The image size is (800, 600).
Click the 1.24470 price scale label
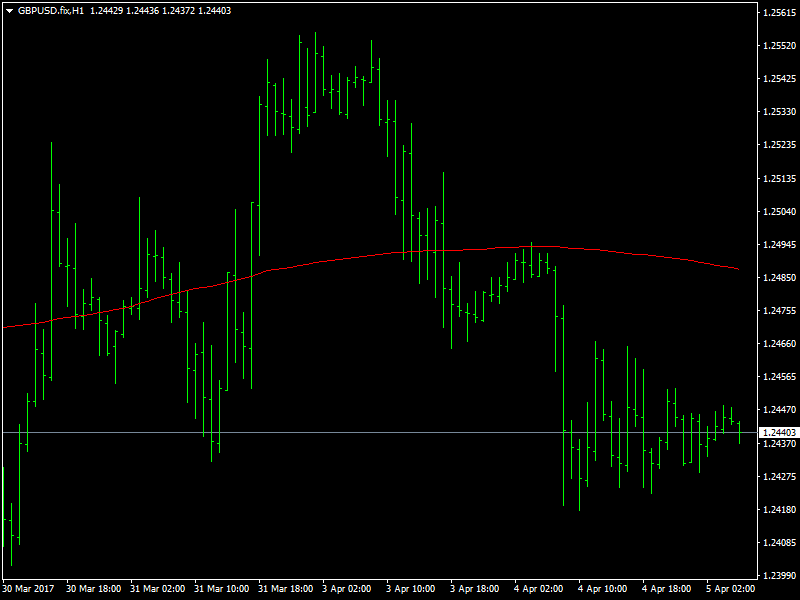[780, 410]
